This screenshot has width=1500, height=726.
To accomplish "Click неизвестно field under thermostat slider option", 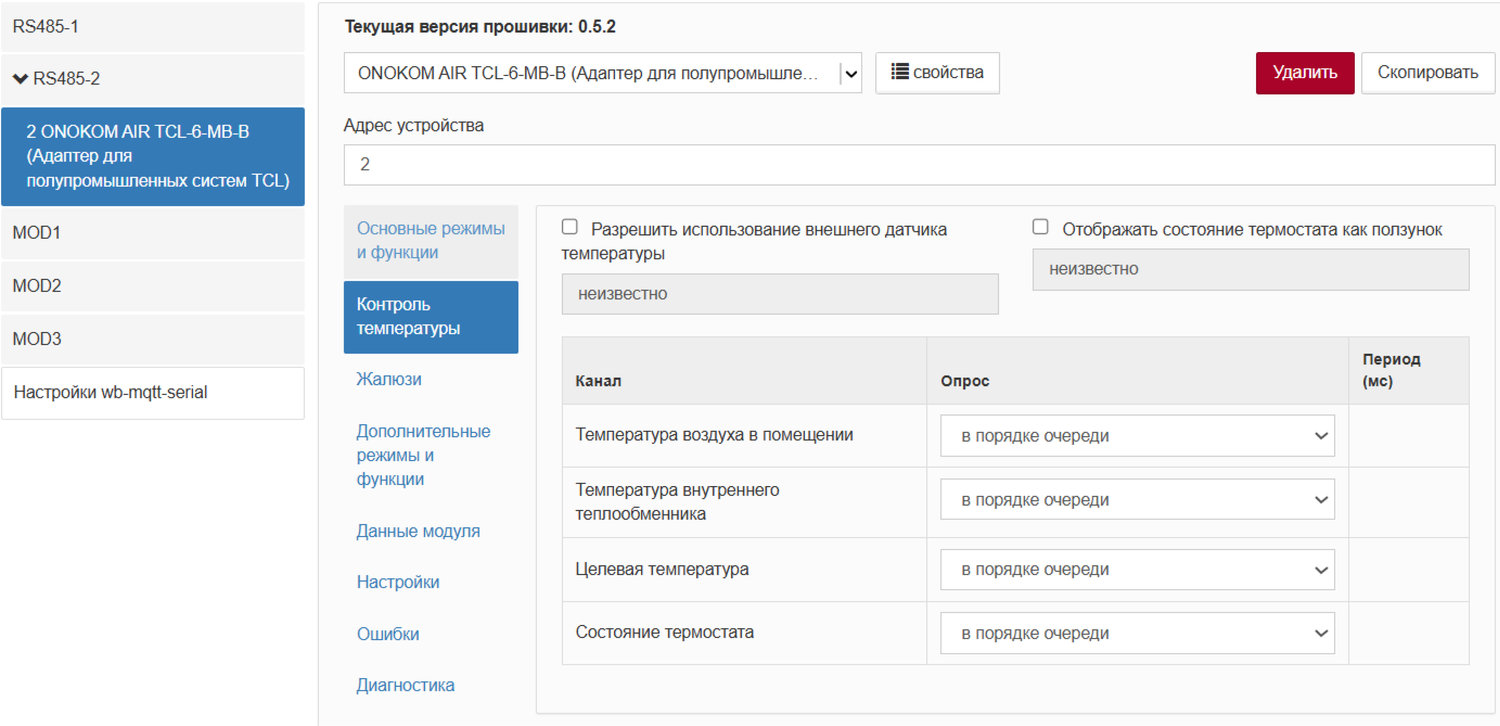I will [x=1251, y=270].
